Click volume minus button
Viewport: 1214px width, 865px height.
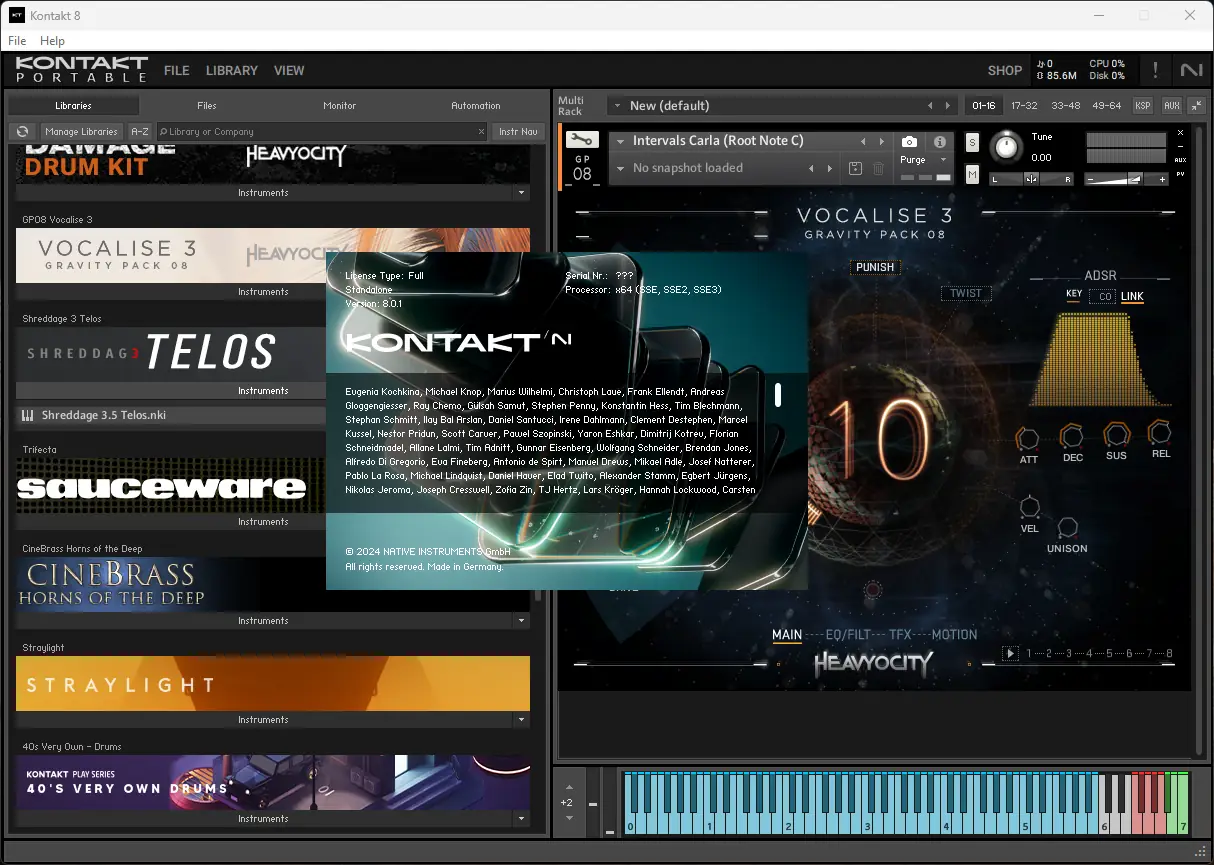1092,180
